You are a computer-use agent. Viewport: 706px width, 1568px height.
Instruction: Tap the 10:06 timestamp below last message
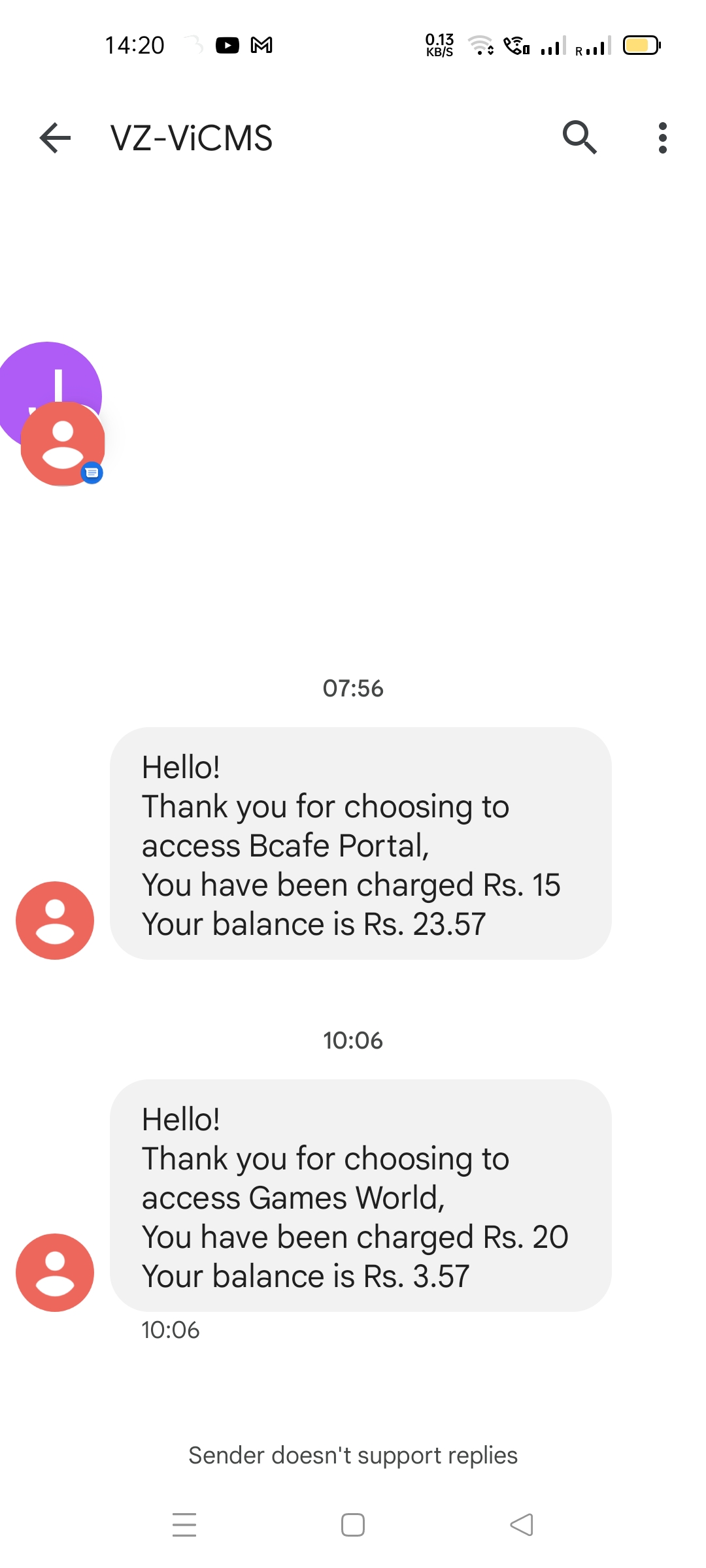click(171, 1330)
